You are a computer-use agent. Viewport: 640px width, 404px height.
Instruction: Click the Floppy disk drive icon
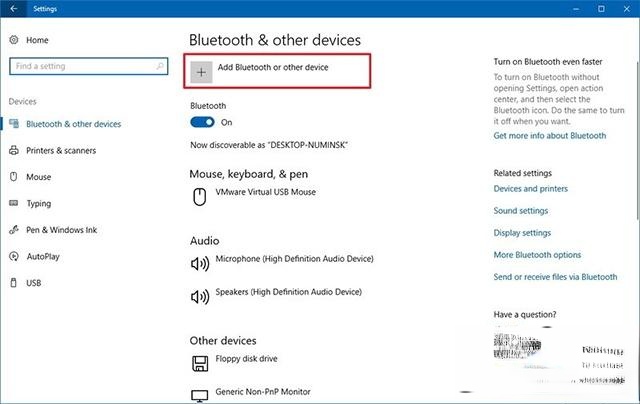point(200,363)
